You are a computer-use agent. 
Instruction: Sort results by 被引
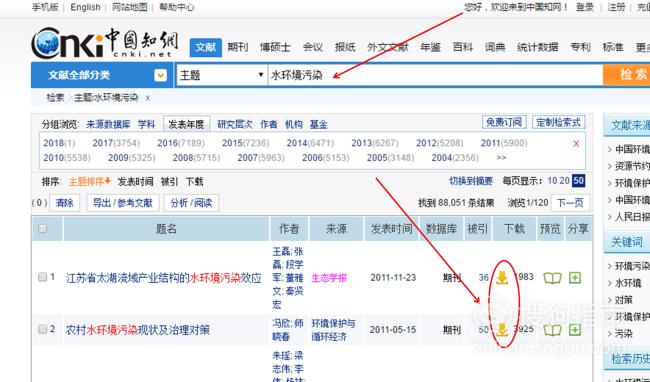click(169, 181)
